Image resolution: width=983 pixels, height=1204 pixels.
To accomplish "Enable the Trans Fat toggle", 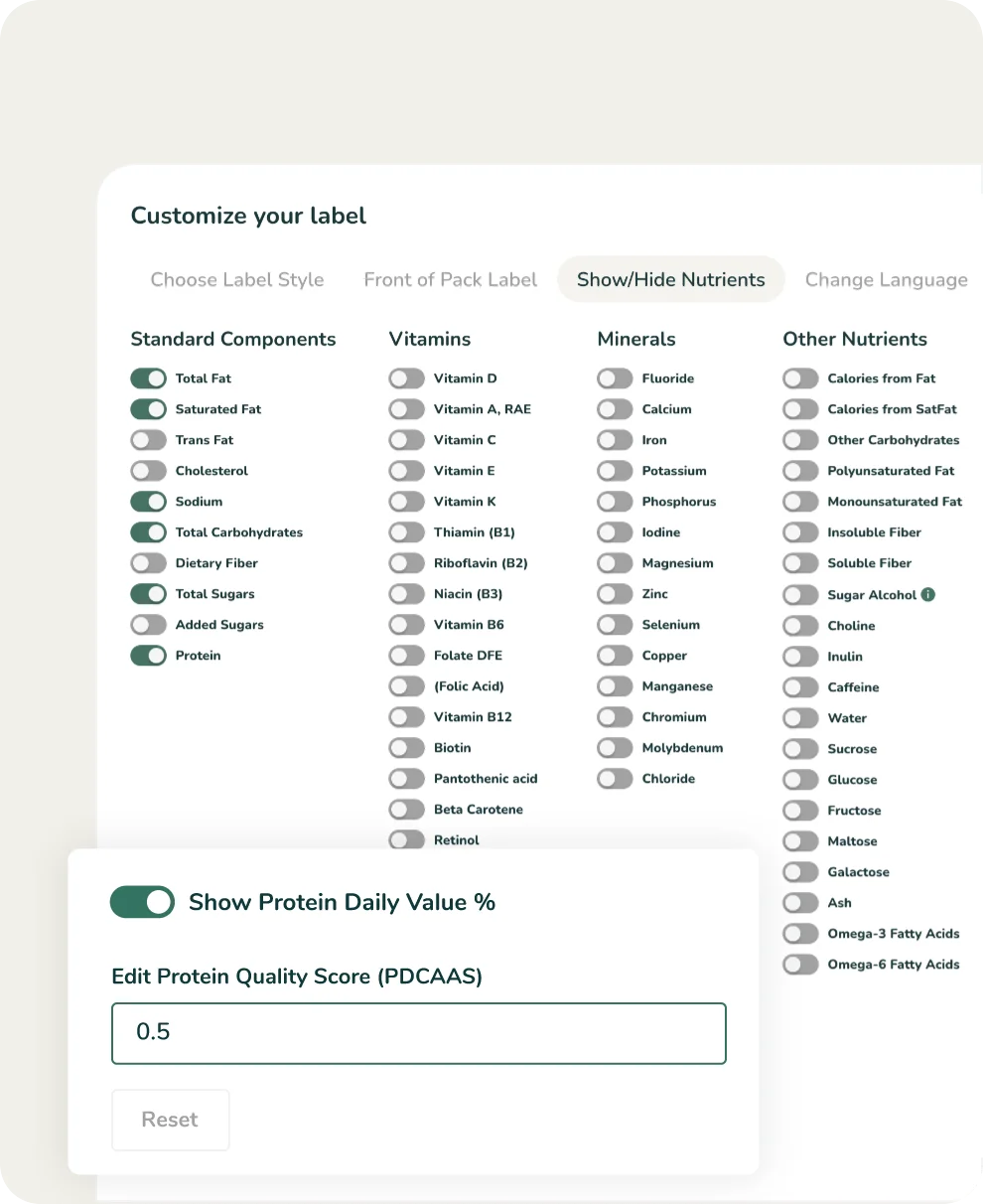I will click(x=148, y=440).
